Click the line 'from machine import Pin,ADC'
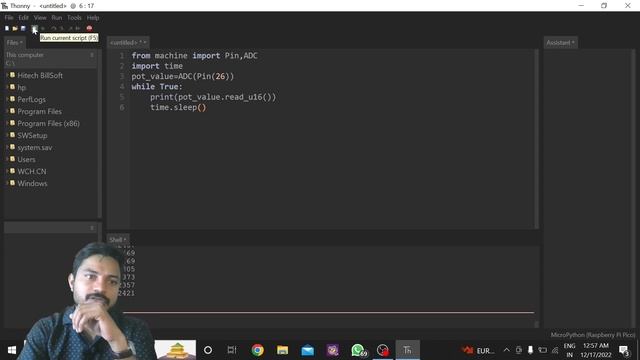Screen dimensions: 640x360 (x=194, y=56)
